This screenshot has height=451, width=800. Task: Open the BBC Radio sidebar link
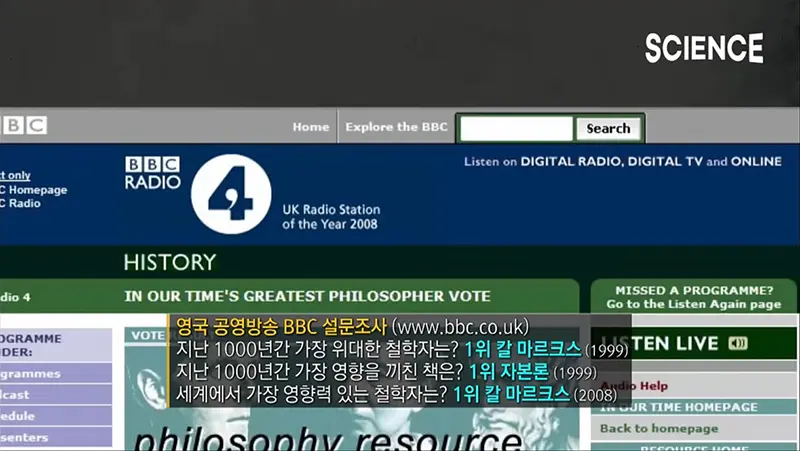coord(20,203)
